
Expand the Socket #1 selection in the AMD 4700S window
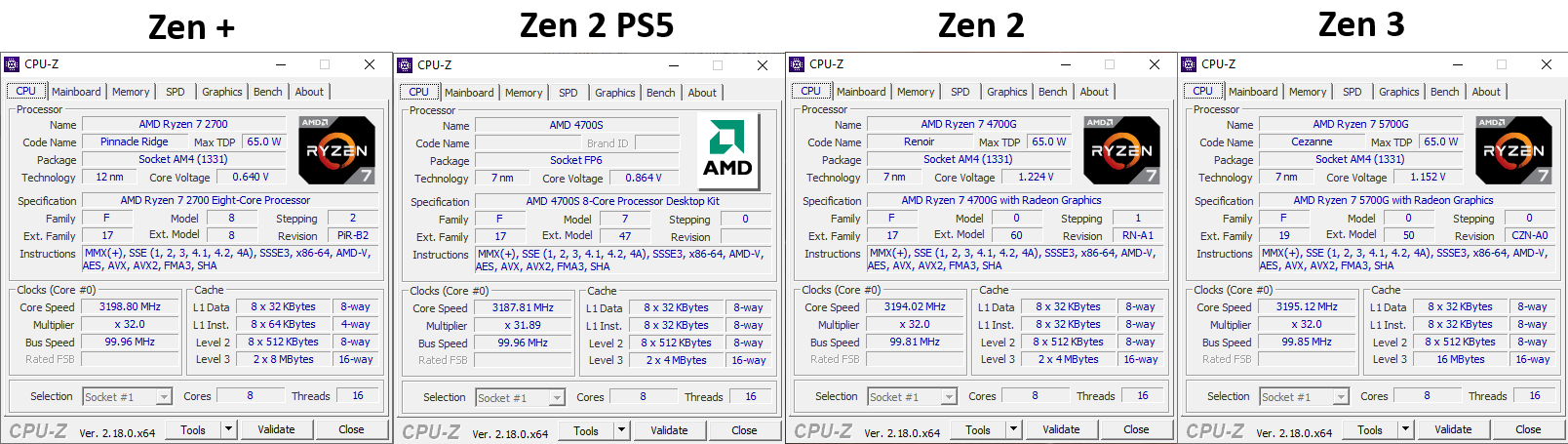(557, 398)
